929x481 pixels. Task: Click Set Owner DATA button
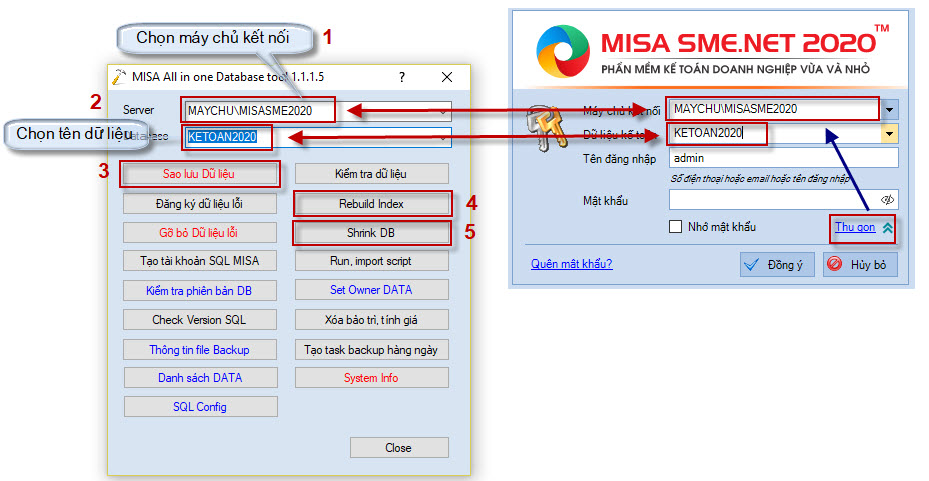(x=371, y=290)
